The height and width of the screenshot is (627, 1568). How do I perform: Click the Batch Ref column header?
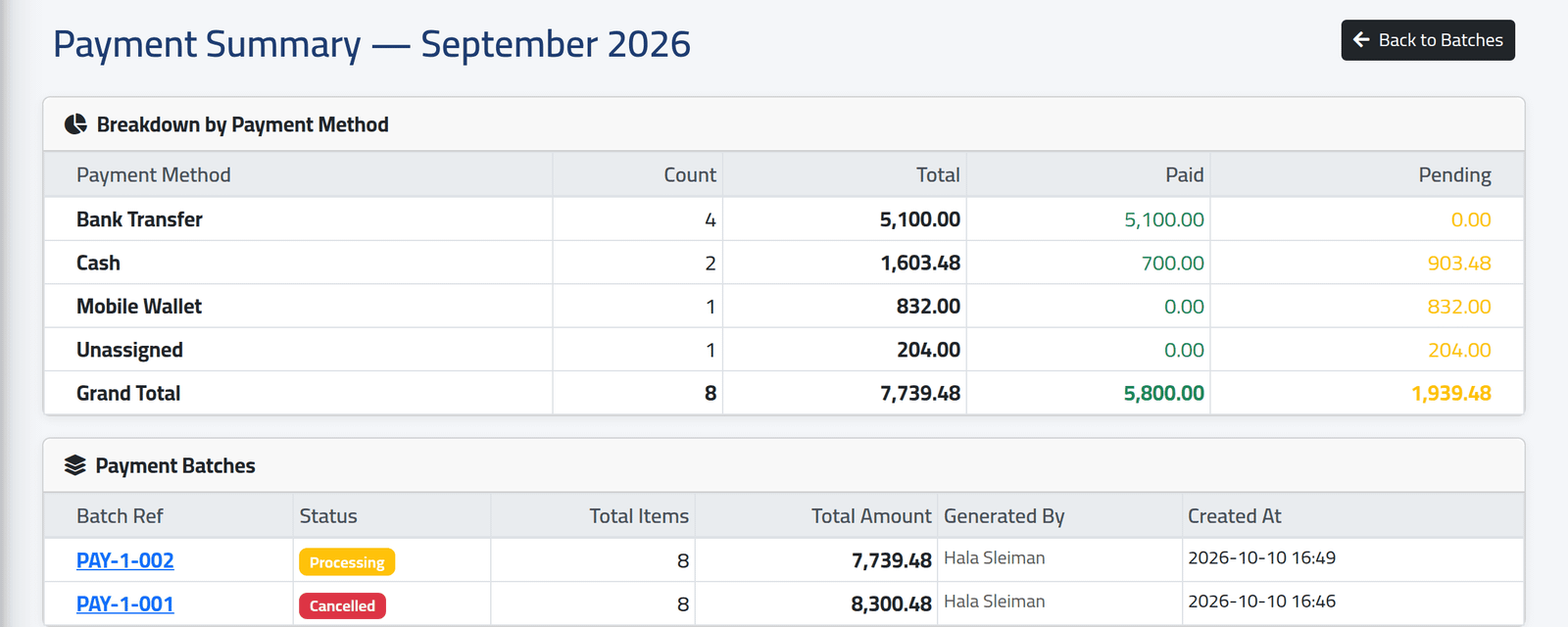pyautogui.click(x=120, y=516)
